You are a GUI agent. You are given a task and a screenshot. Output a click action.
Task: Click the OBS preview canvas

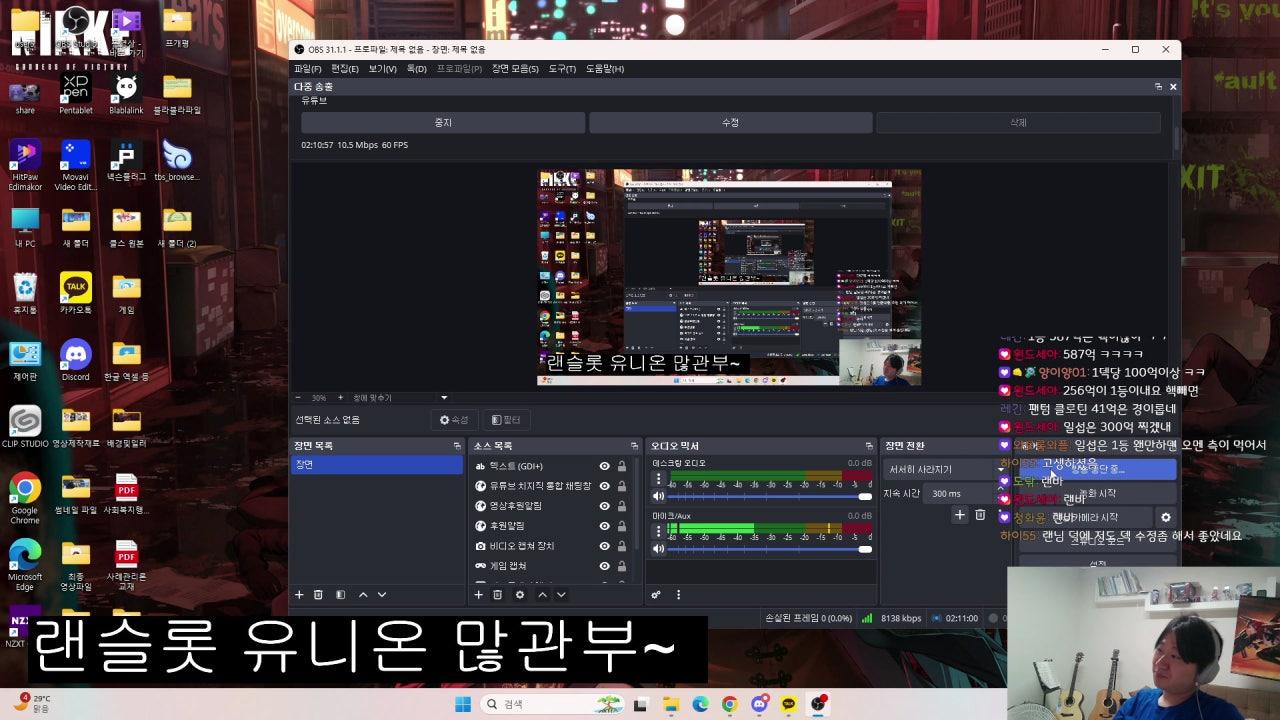[729, 277]
